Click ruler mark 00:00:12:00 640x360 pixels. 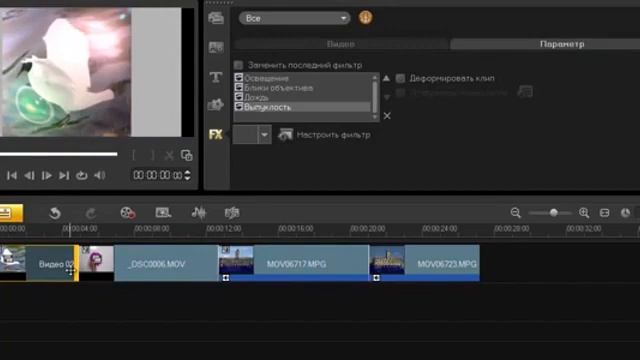[x=224, y=229]
